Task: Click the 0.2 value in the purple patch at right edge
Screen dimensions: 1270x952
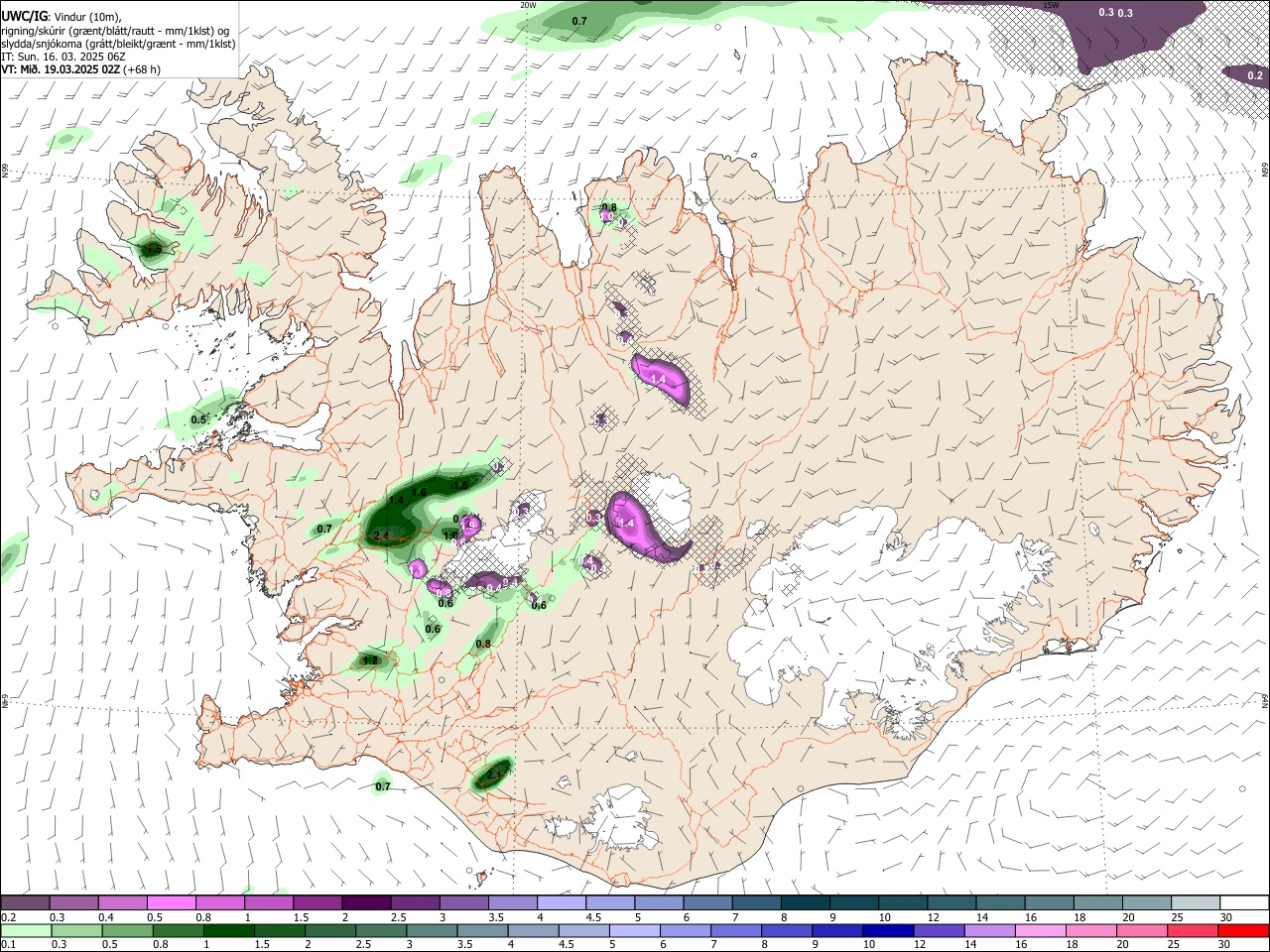Action: [1254, 75]
